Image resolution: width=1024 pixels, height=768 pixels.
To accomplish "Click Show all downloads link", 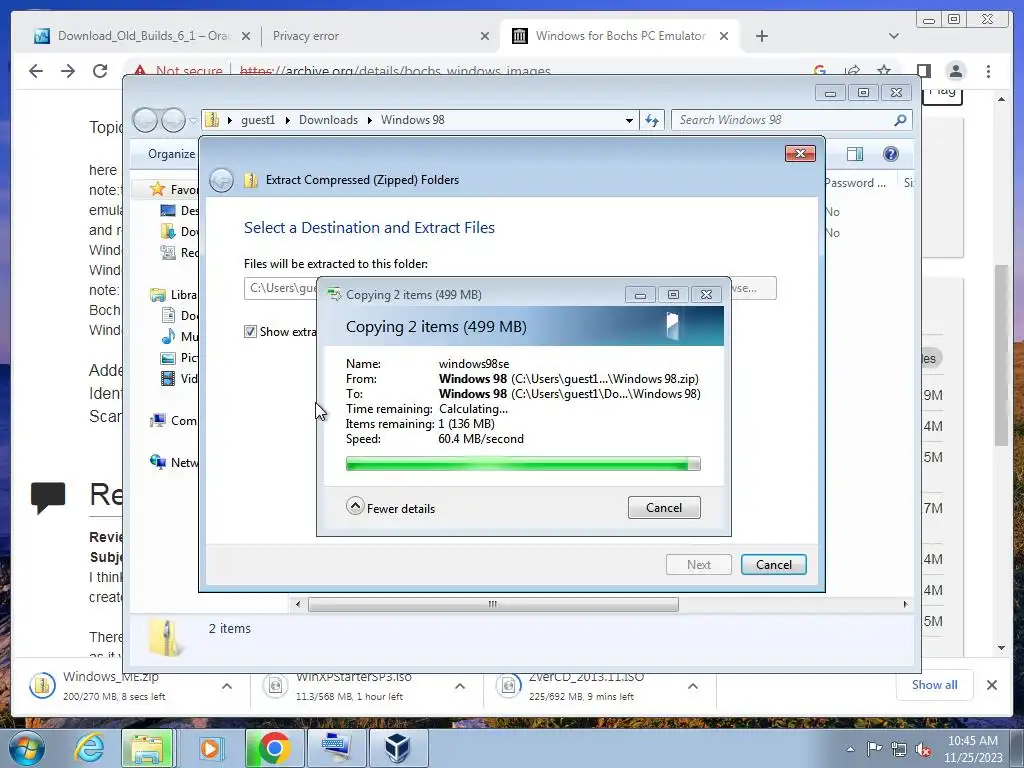I will 935,684.
